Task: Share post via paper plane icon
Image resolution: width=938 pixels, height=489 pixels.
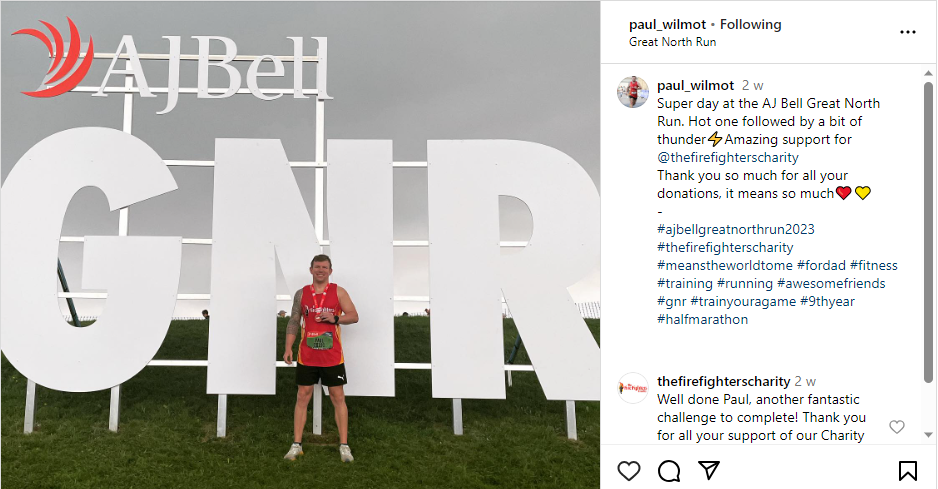Action: click(709, 470)
